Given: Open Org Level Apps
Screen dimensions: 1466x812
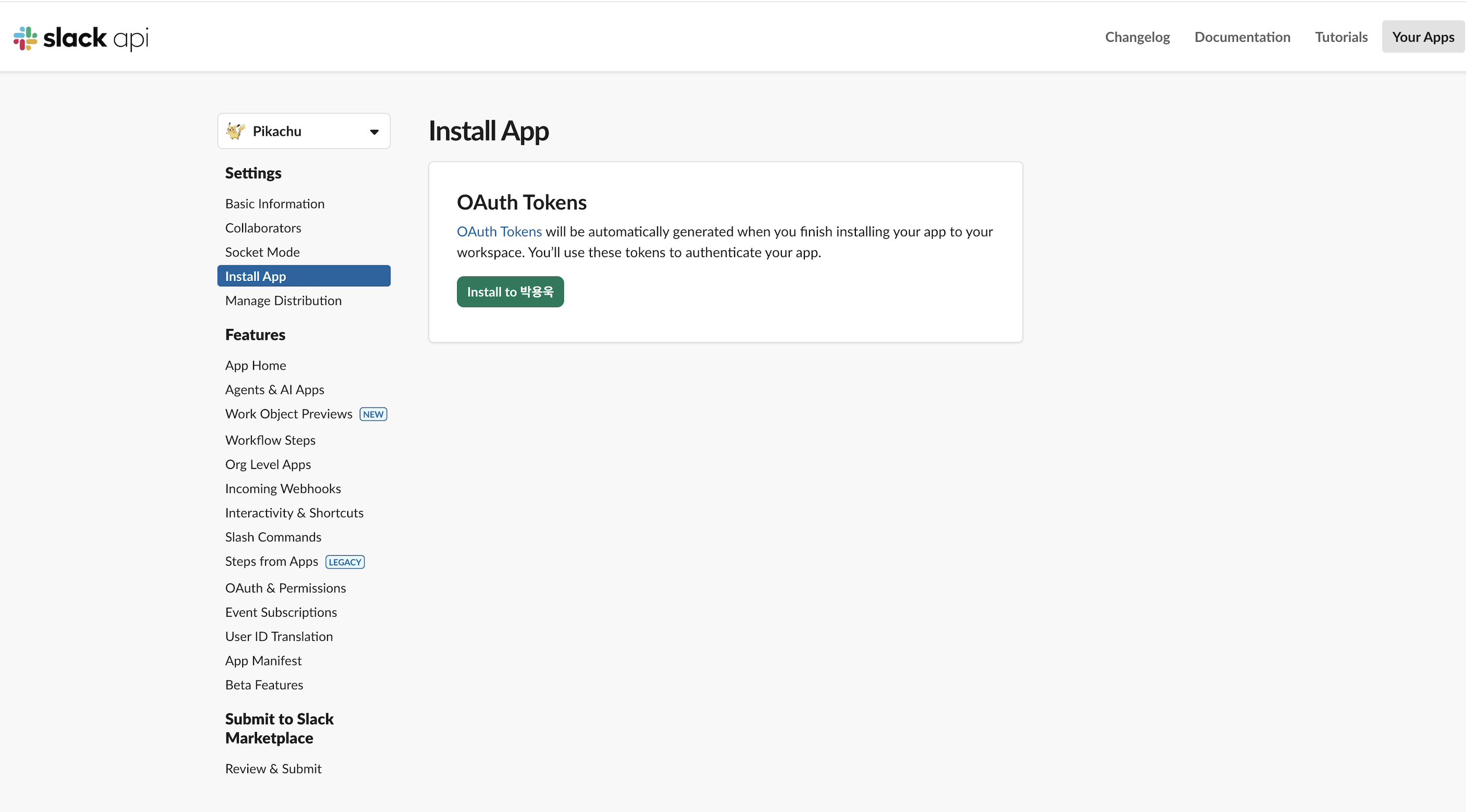Looking at the screenshot, I should point(268,464).
